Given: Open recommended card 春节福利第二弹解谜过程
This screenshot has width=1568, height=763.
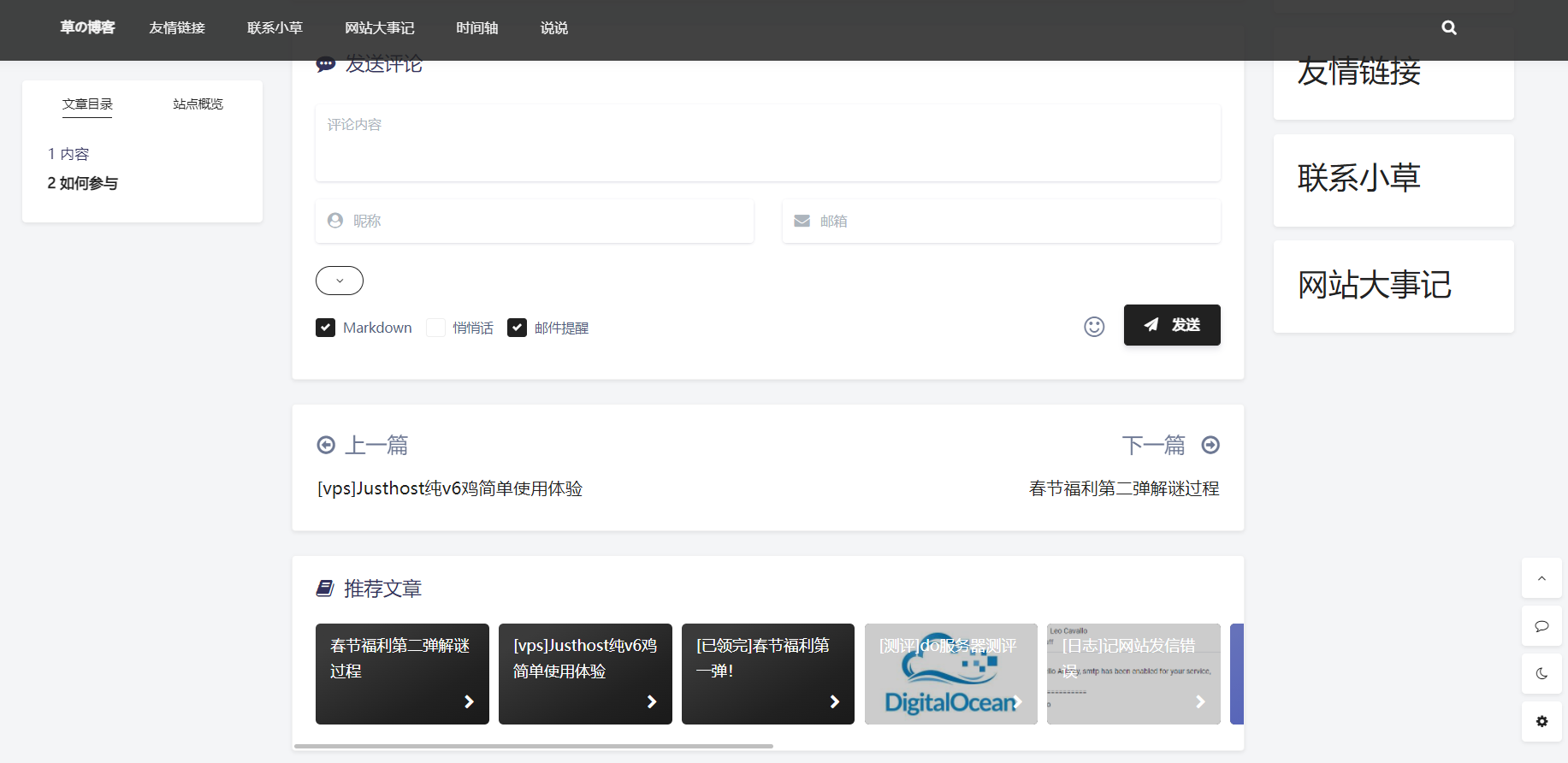Looking at the screenshot, I should pos(402,674).
